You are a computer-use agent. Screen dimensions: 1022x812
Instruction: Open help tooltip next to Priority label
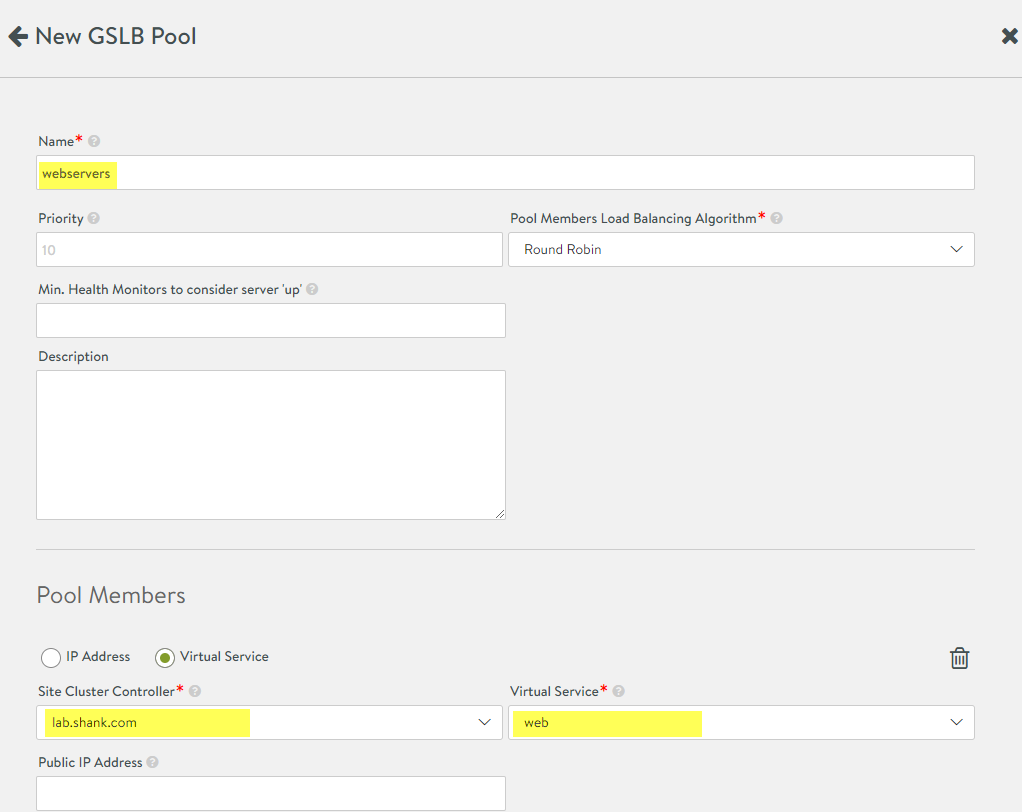(x=94, y=218)
